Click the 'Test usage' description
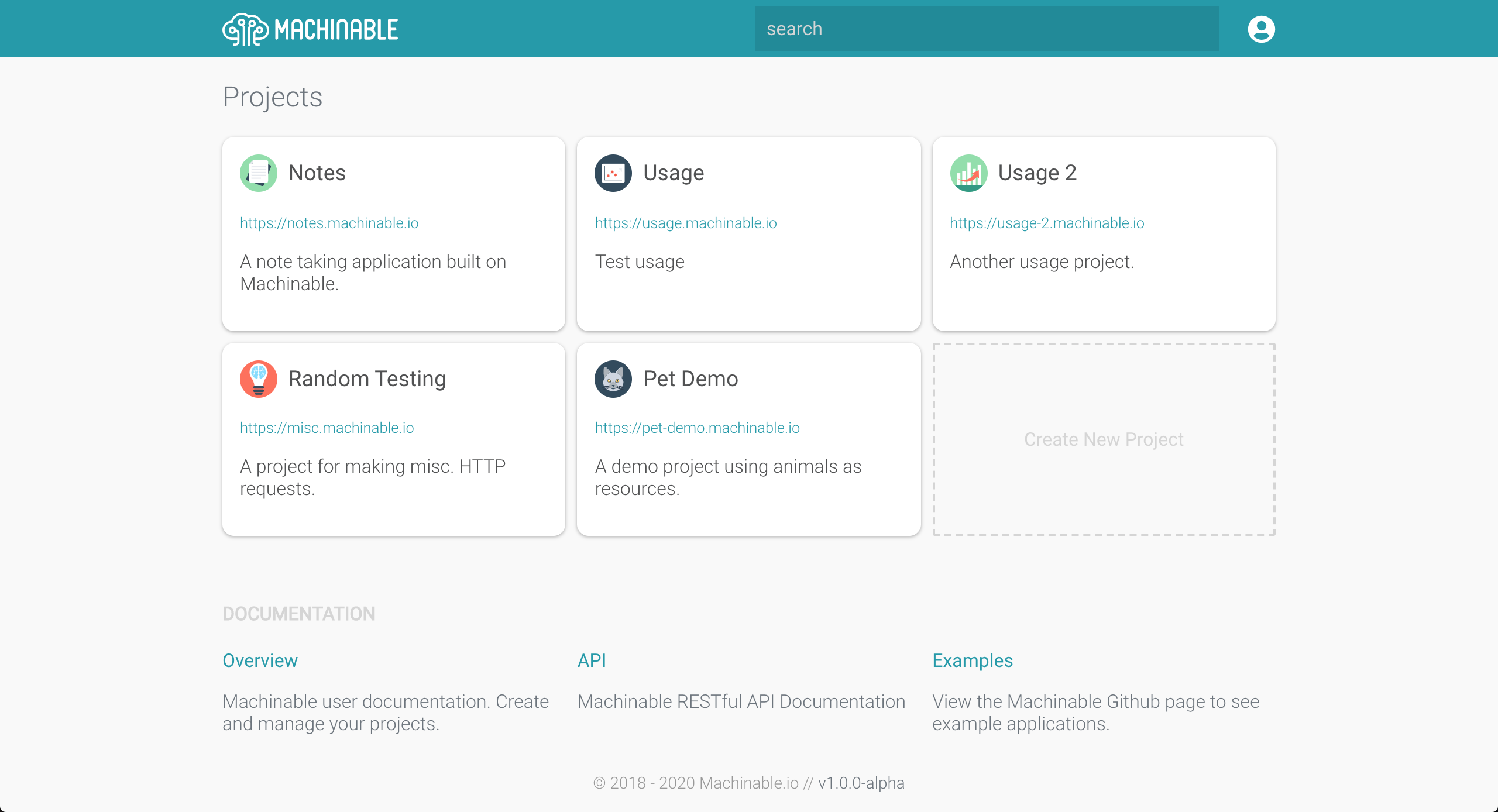This screenshot has width=1498, height=812. pyautogui.click(x=640, y=262)
